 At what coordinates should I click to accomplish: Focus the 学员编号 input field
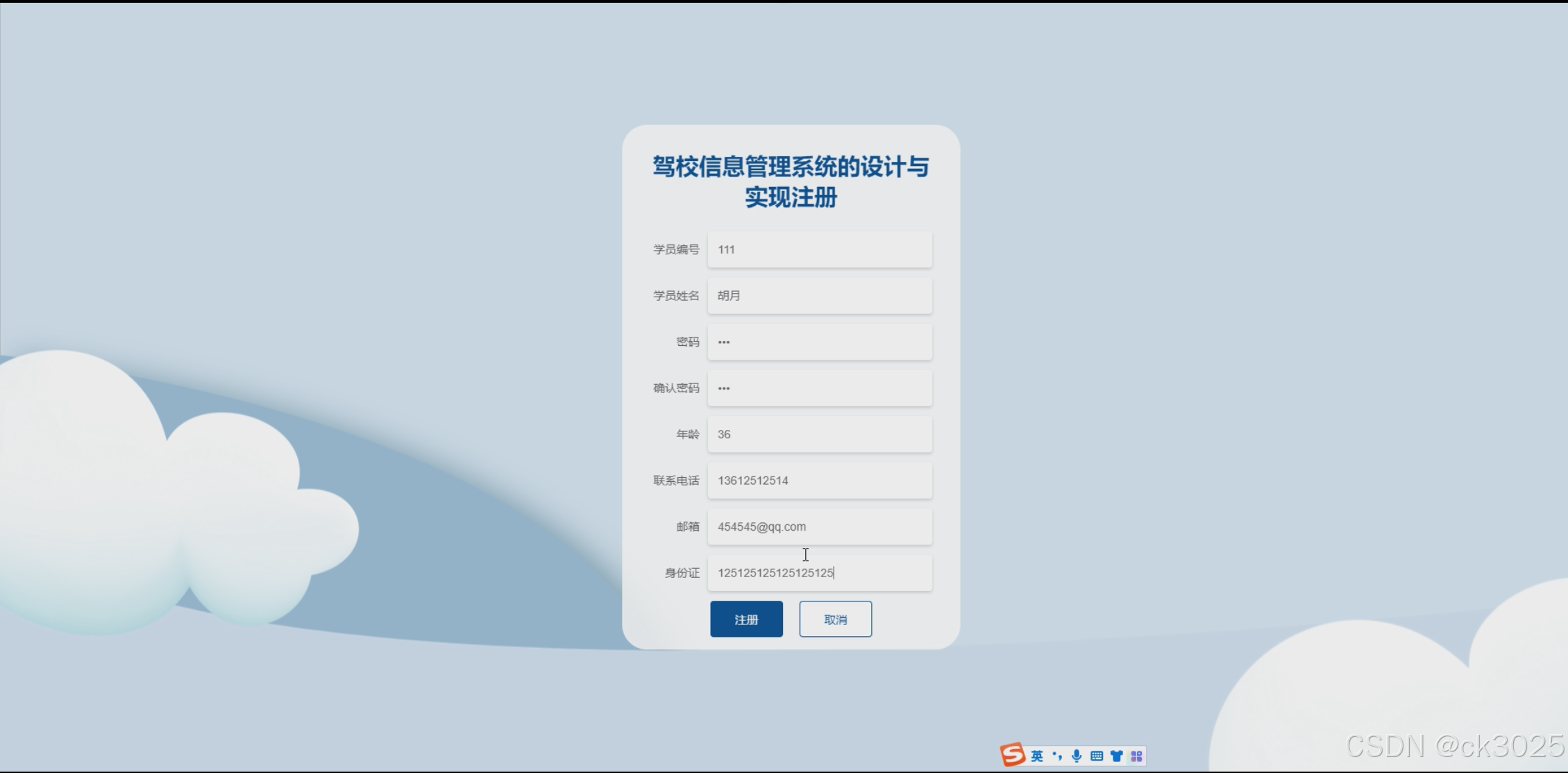[819, 249]
